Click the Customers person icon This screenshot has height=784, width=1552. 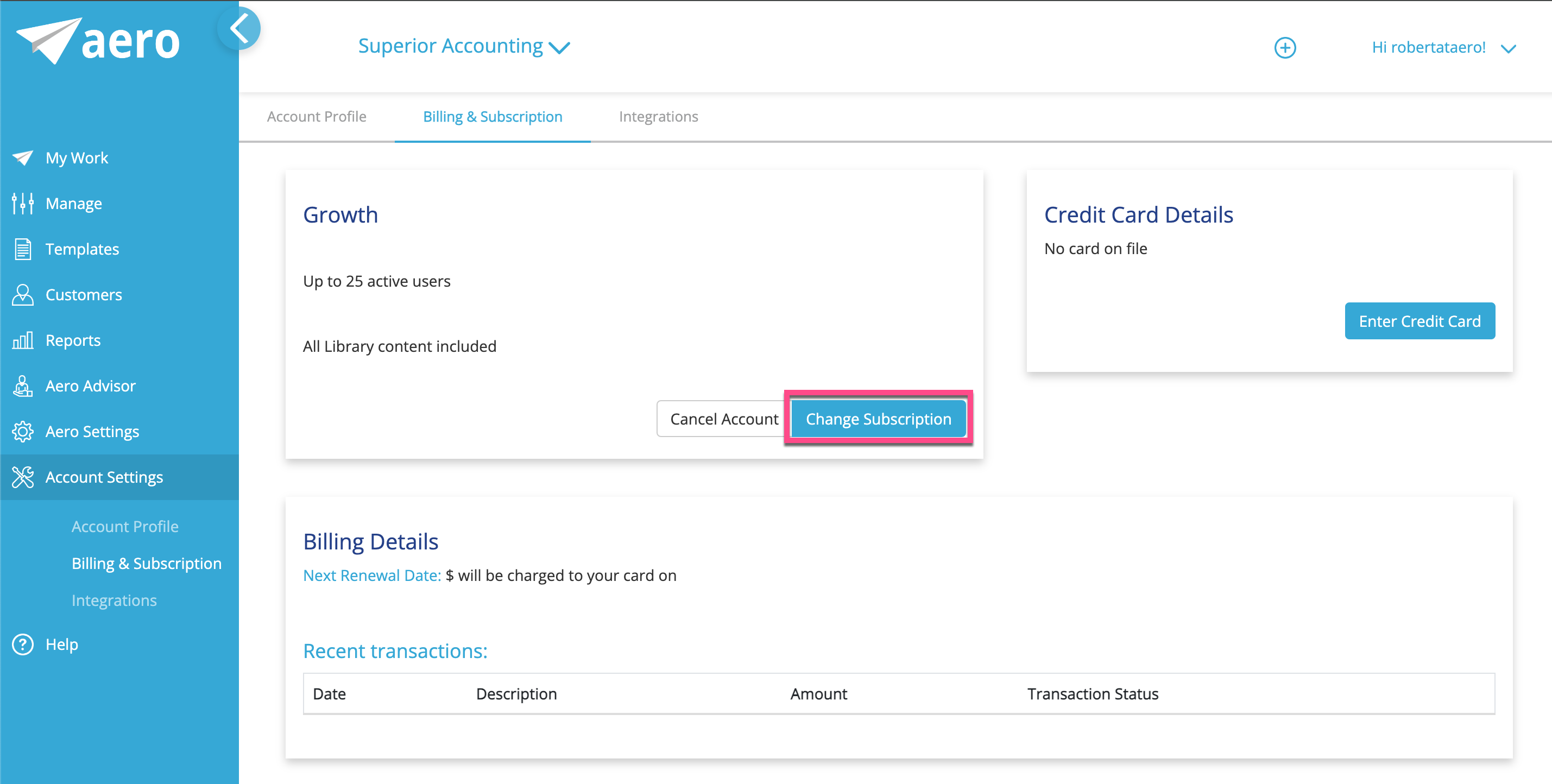pos(23,295)
